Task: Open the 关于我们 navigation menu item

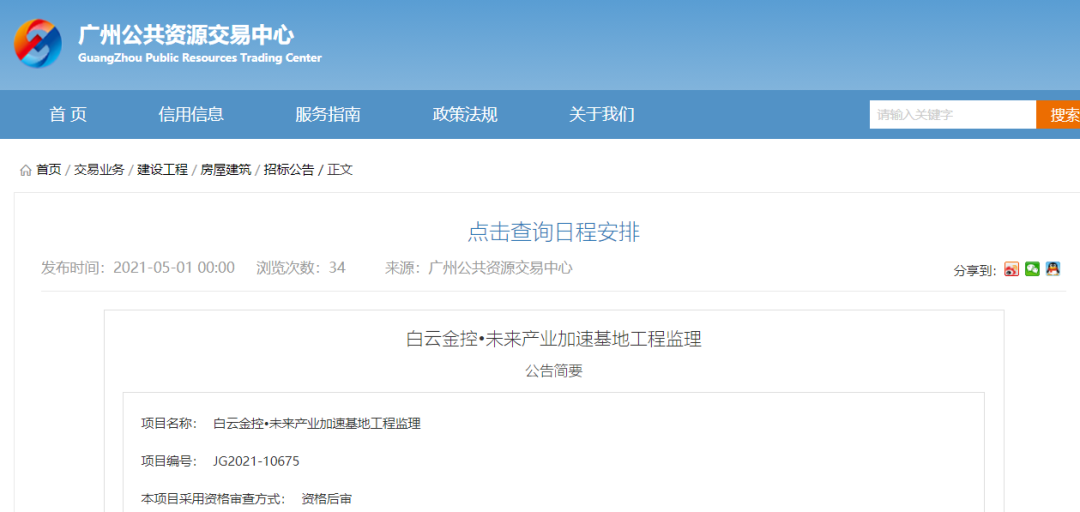Action: (x=602, y=114)
